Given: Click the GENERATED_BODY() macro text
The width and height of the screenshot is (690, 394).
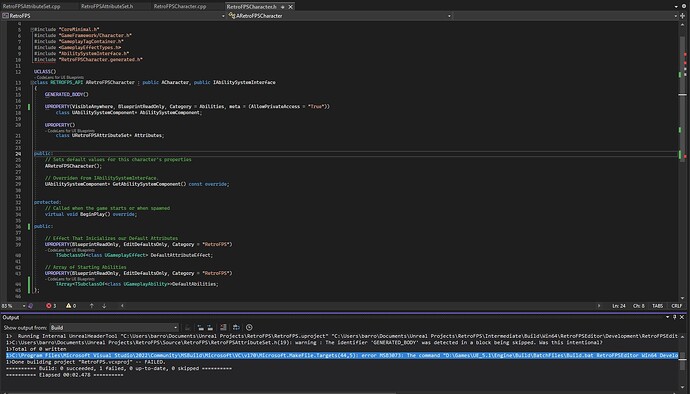Looking at the screenshot, I should [x=66, y=94].
